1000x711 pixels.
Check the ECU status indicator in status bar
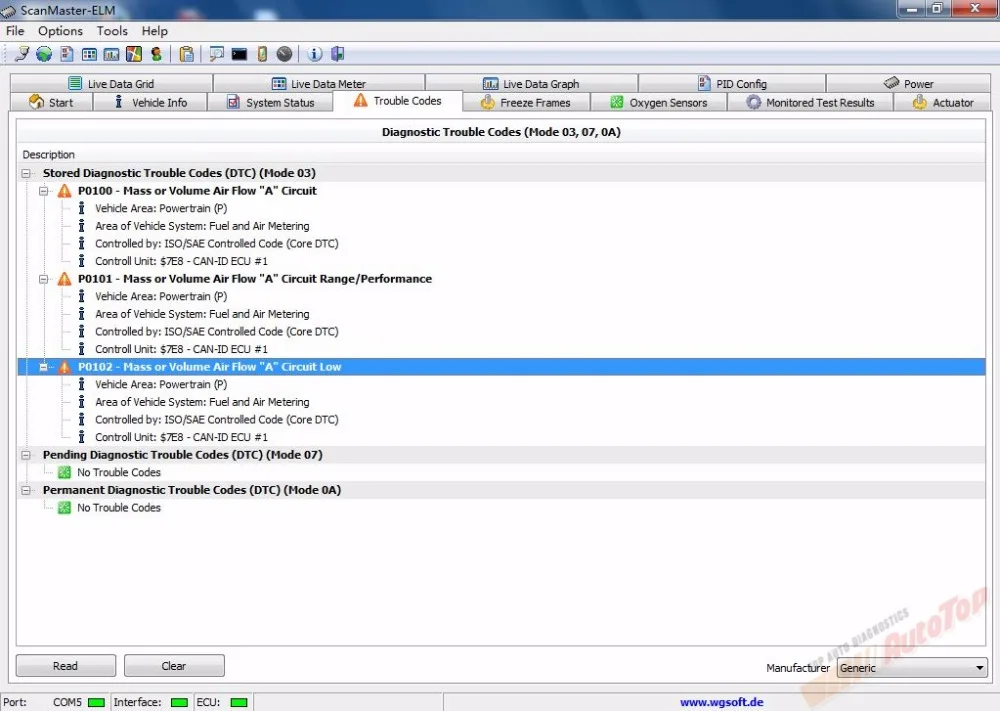coord(240,702)
